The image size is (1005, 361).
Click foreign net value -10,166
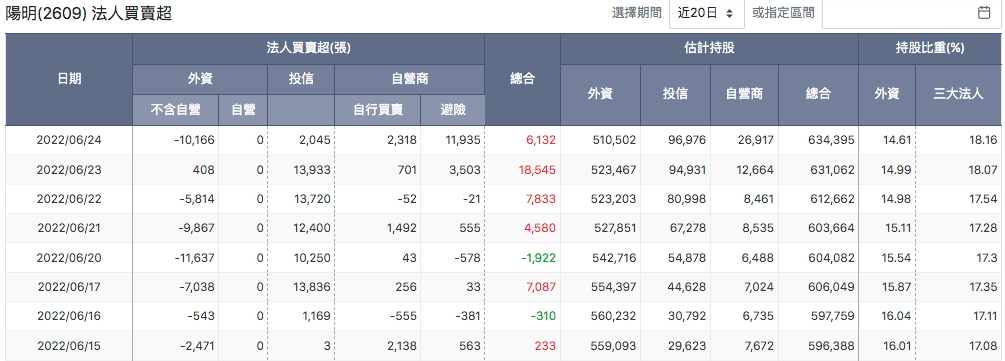pos(194,140)
